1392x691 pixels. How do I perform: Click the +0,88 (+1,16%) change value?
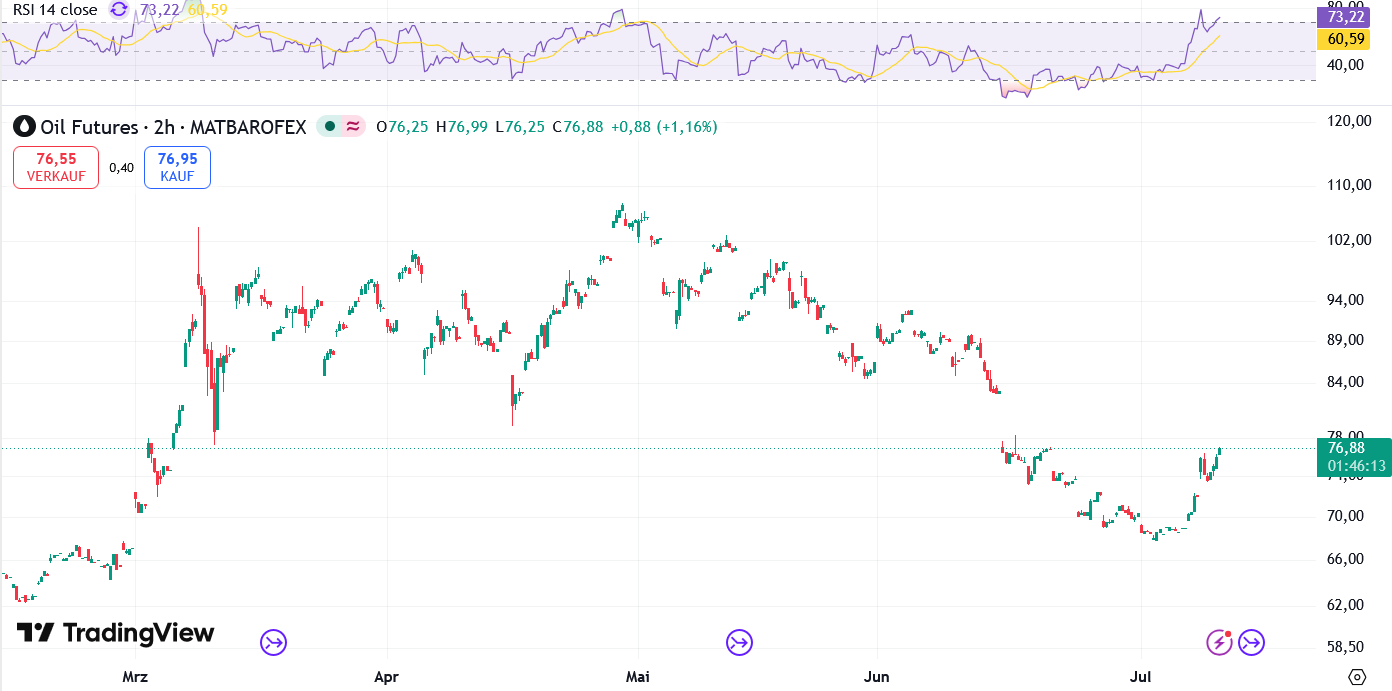(x=664, y=127)
